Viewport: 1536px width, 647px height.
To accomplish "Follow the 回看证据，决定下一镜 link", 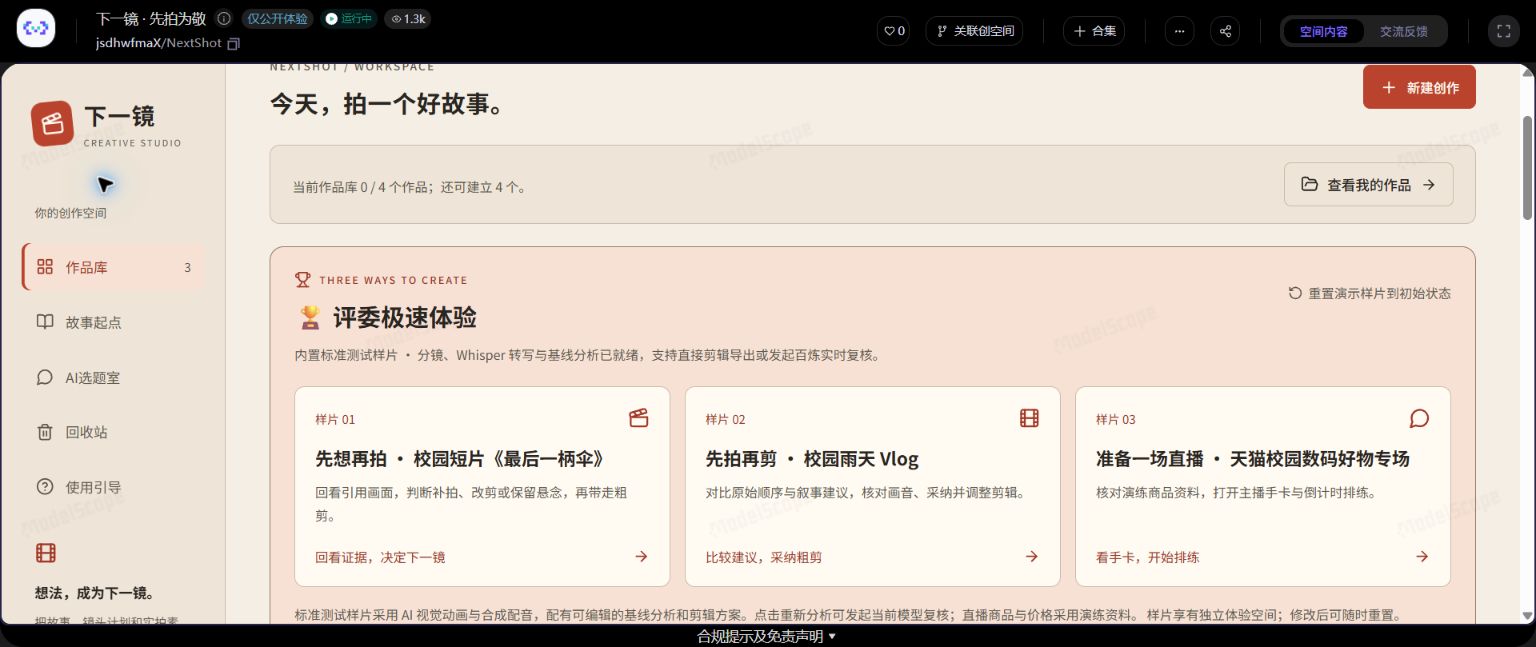I will point(380,557).
